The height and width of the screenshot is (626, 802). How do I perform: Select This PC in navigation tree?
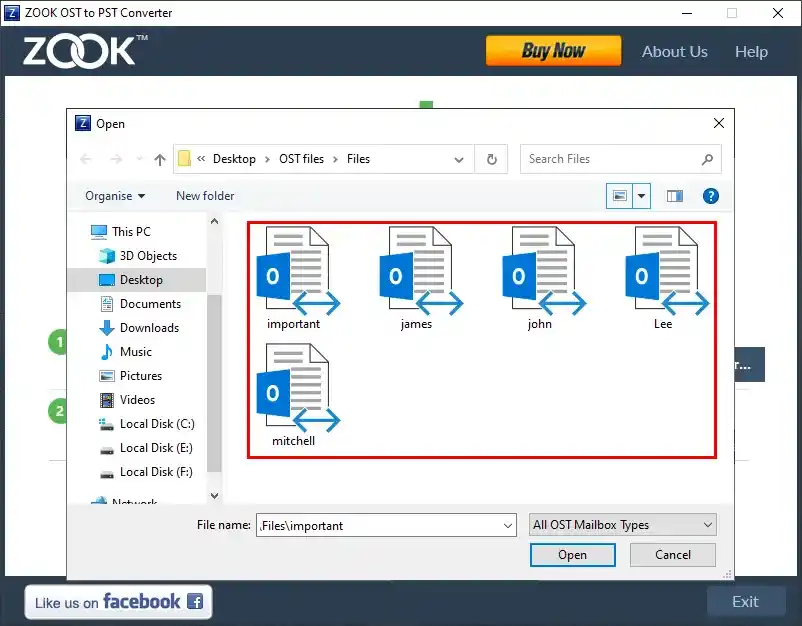[x=131, y=232]
